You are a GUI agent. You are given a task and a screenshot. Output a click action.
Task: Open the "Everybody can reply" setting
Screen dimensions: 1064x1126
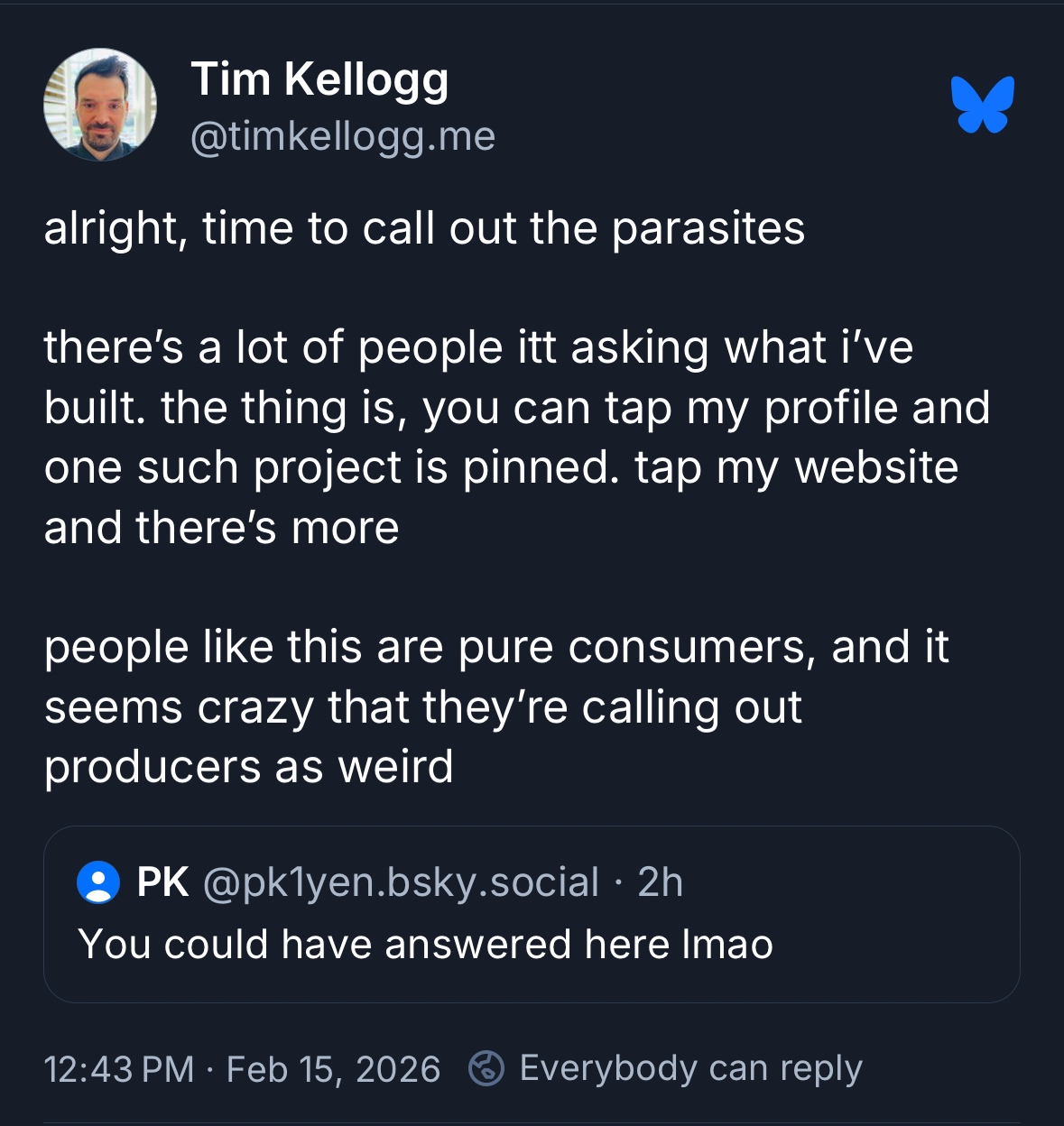click(x=690, y=1068)
